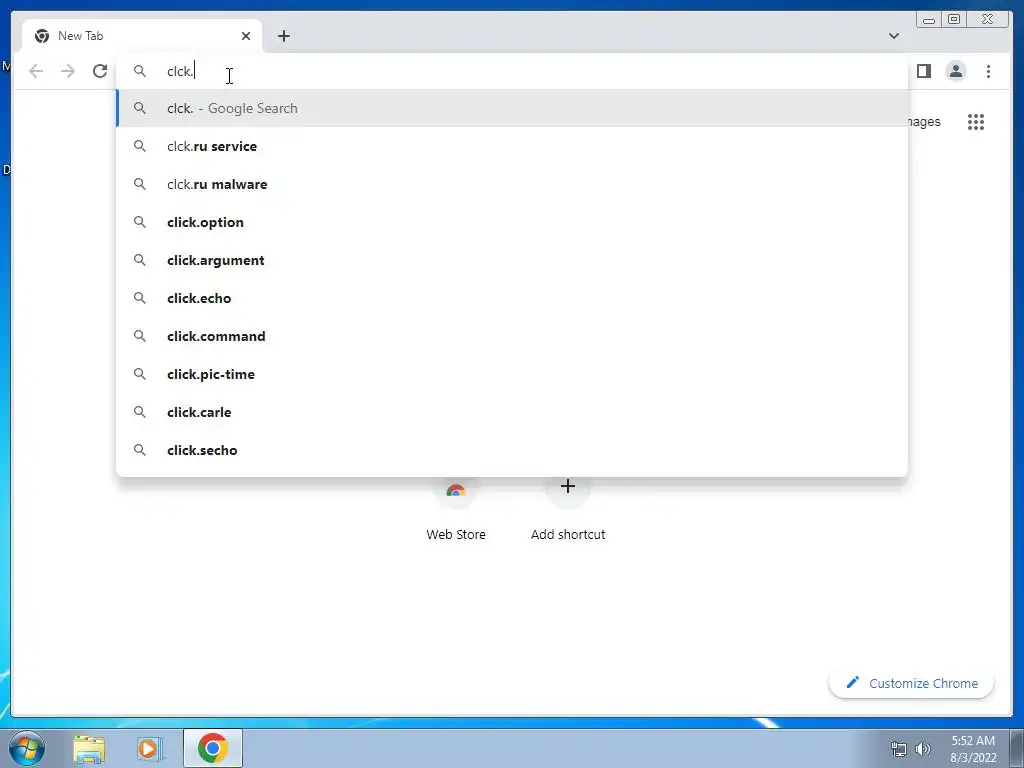
Task: Select the 'click.command' suggestion
Action: 512,336
